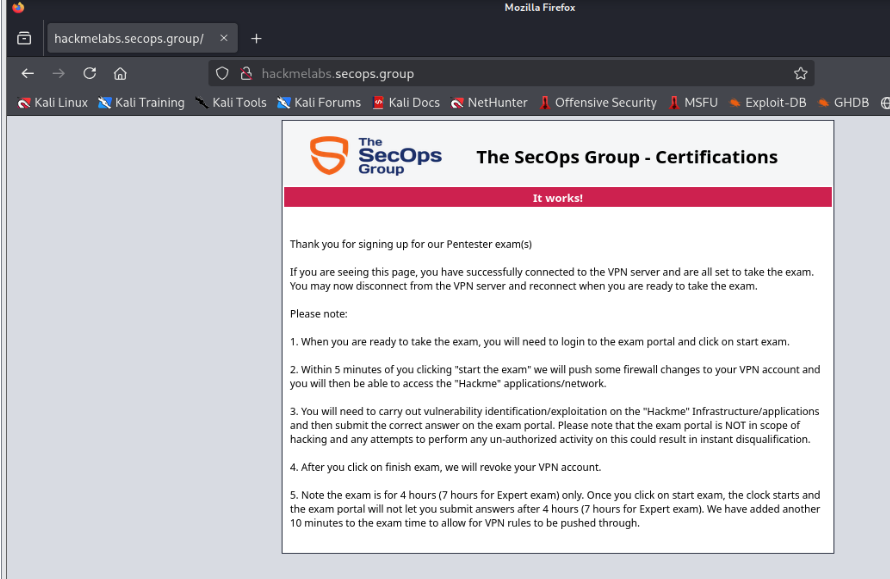The image size is (890, 579).
Task: Open Kali Docs bookmark
Action: (406, 103)
